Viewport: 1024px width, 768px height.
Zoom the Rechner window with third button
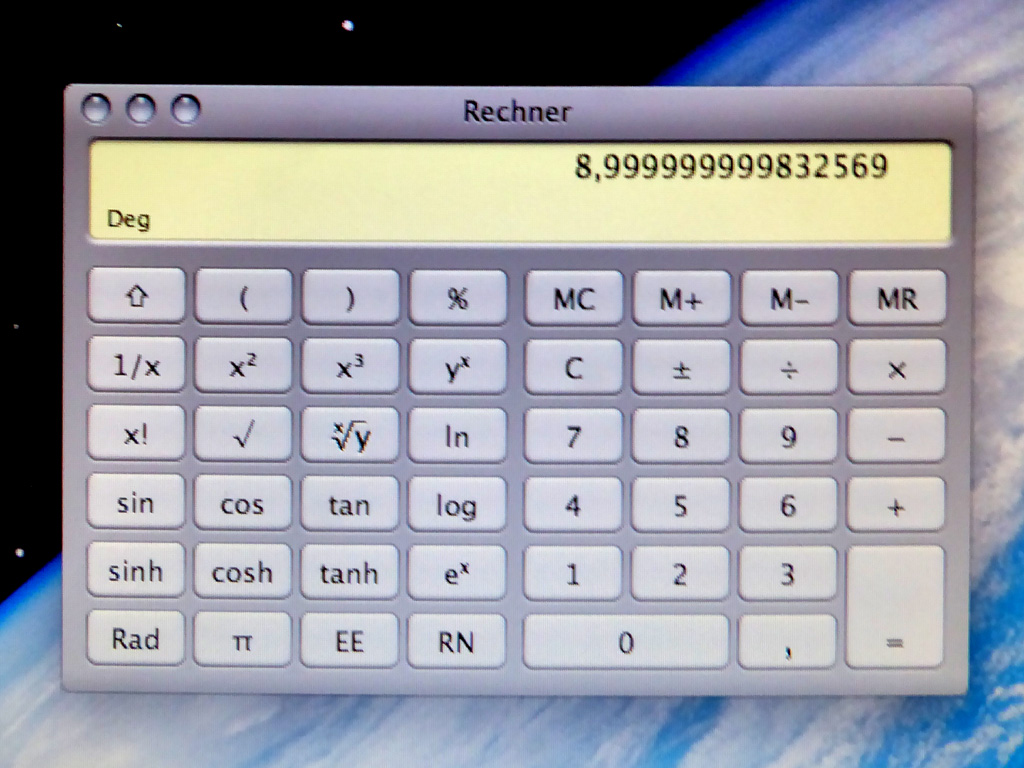[185, 108]
